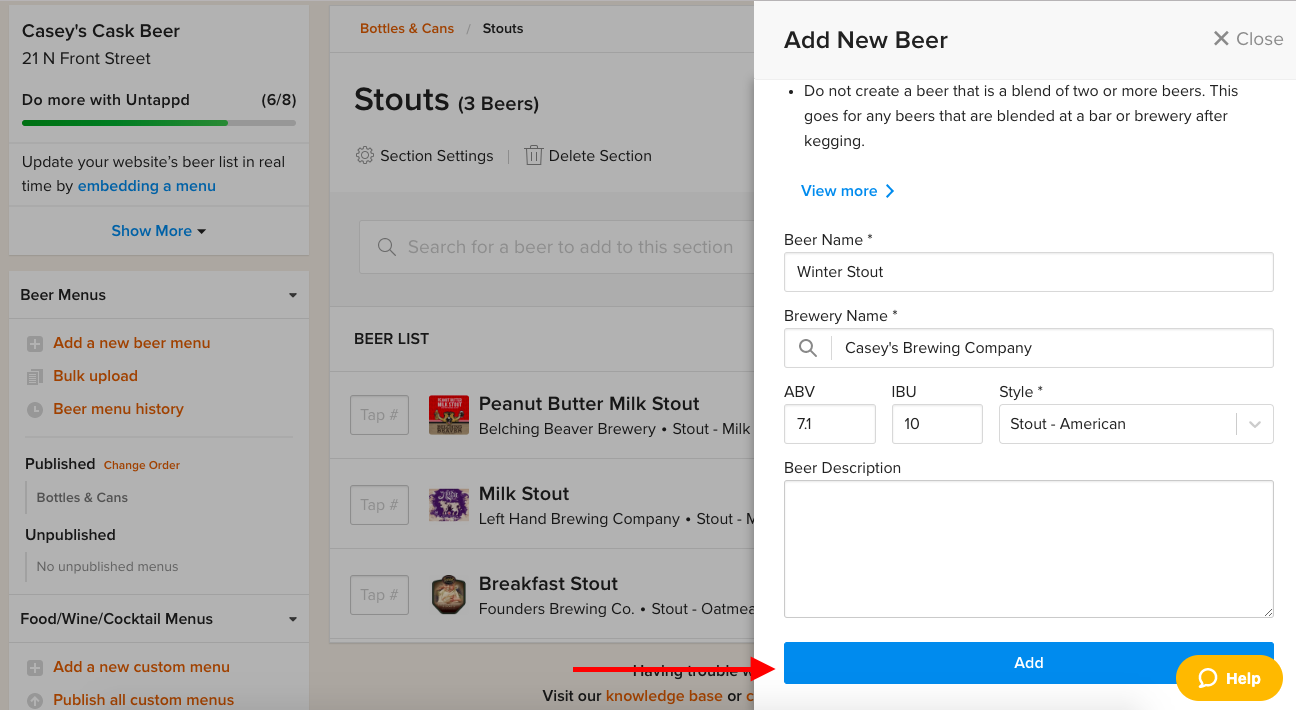The image size is (1296, 710).
Task: Open the Style dropdown showing Stout - American
Action: (x=1136, y=424)
